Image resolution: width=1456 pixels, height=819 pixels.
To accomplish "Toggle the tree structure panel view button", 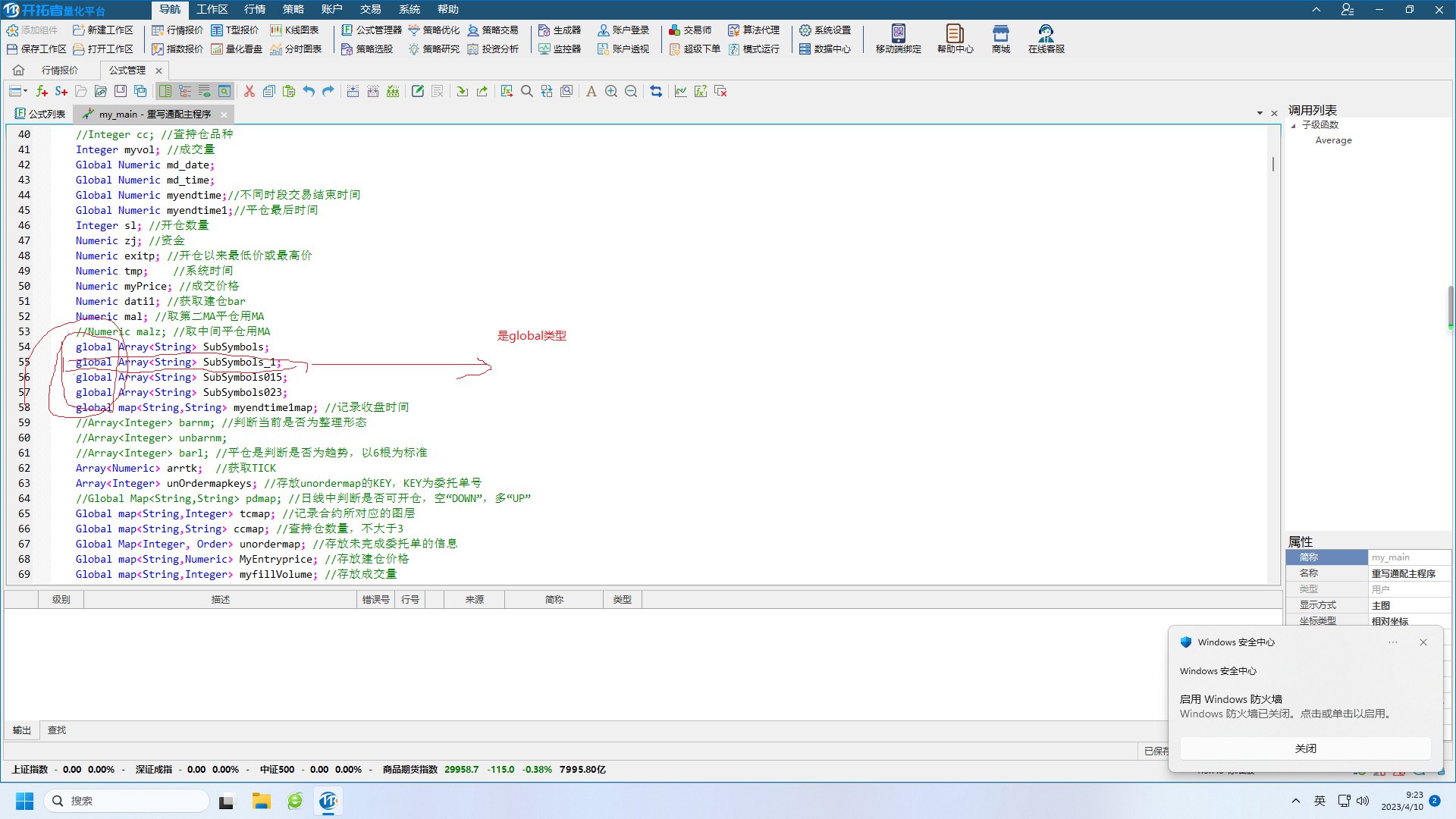I will (x=185, y=91).
